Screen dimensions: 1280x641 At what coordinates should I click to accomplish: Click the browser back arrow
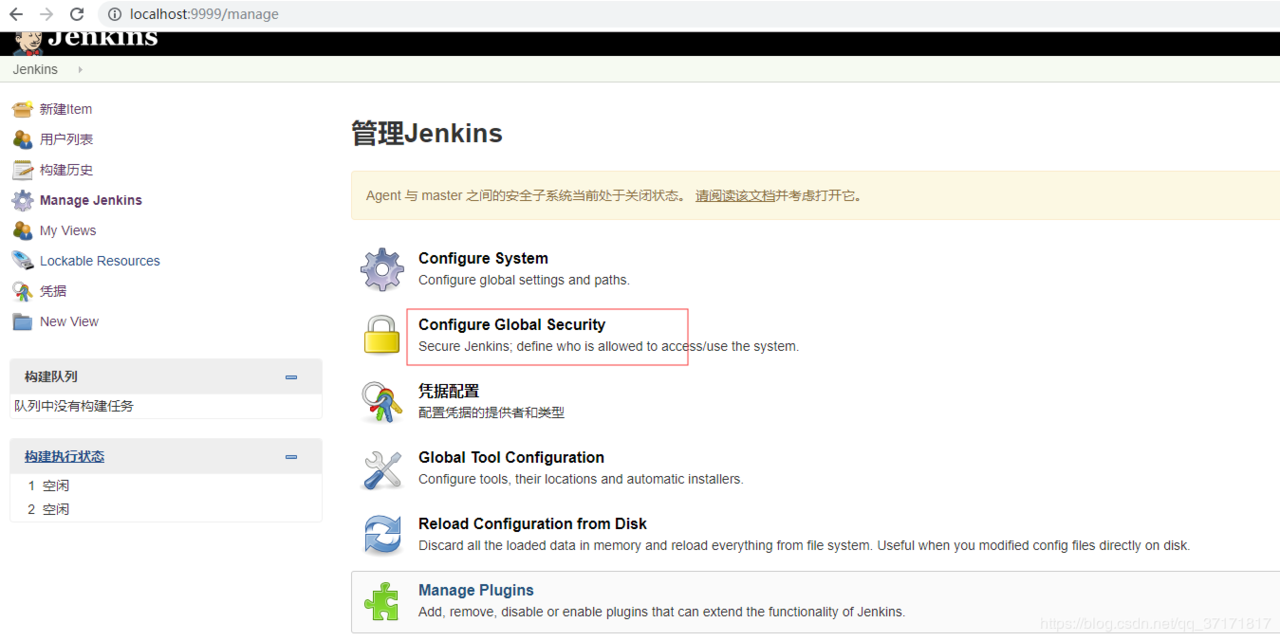[x=16, y=14]
